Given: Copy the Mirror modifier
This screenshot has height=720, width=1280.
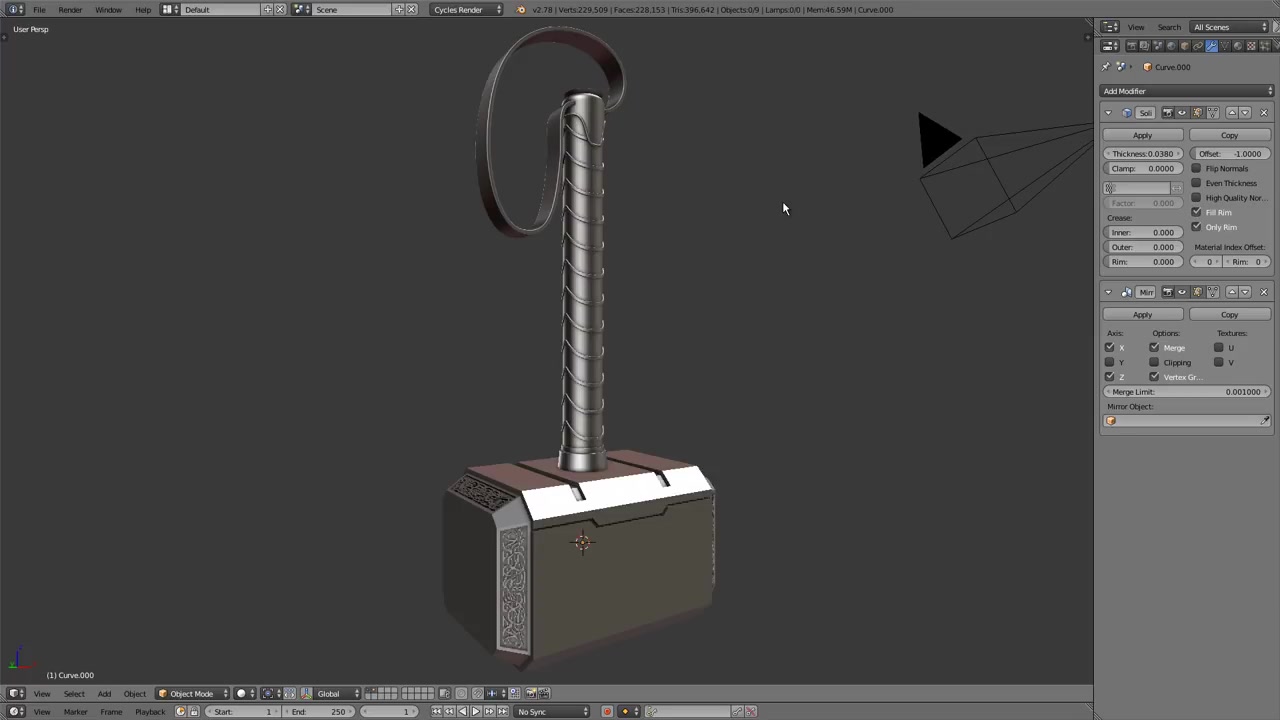Looking at the screenshot, I should (x=1229, y=314).
